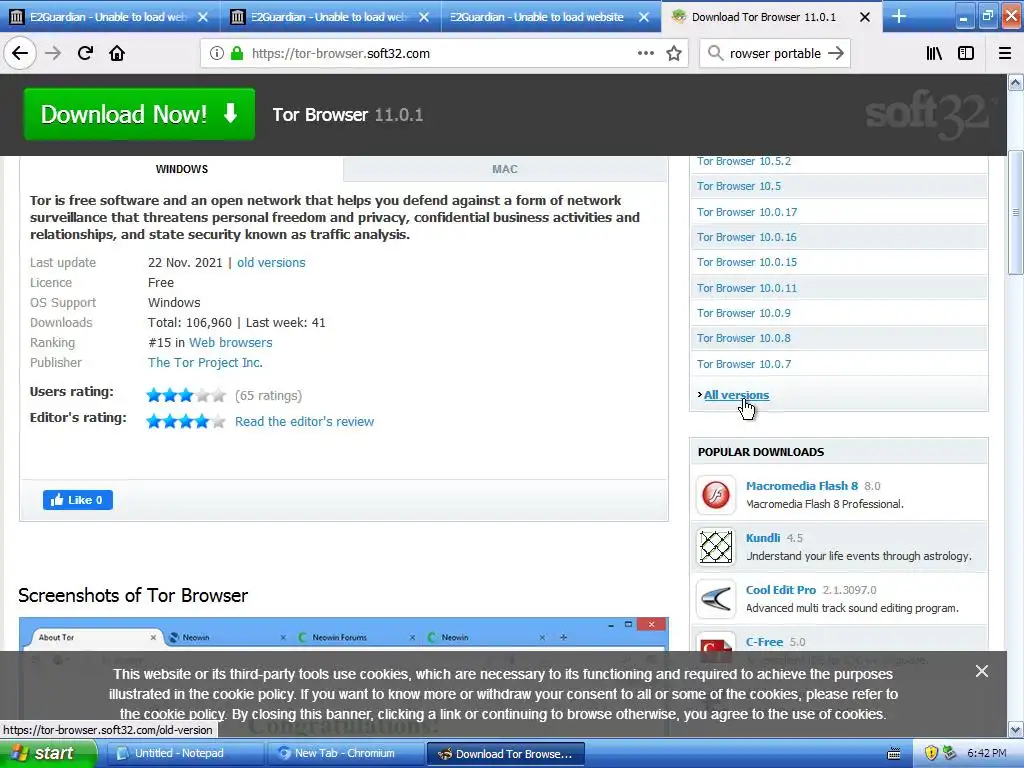Click the users rating stars
Image resolution: width=1024 pixels, height=768 pixels.
(186, 396)
